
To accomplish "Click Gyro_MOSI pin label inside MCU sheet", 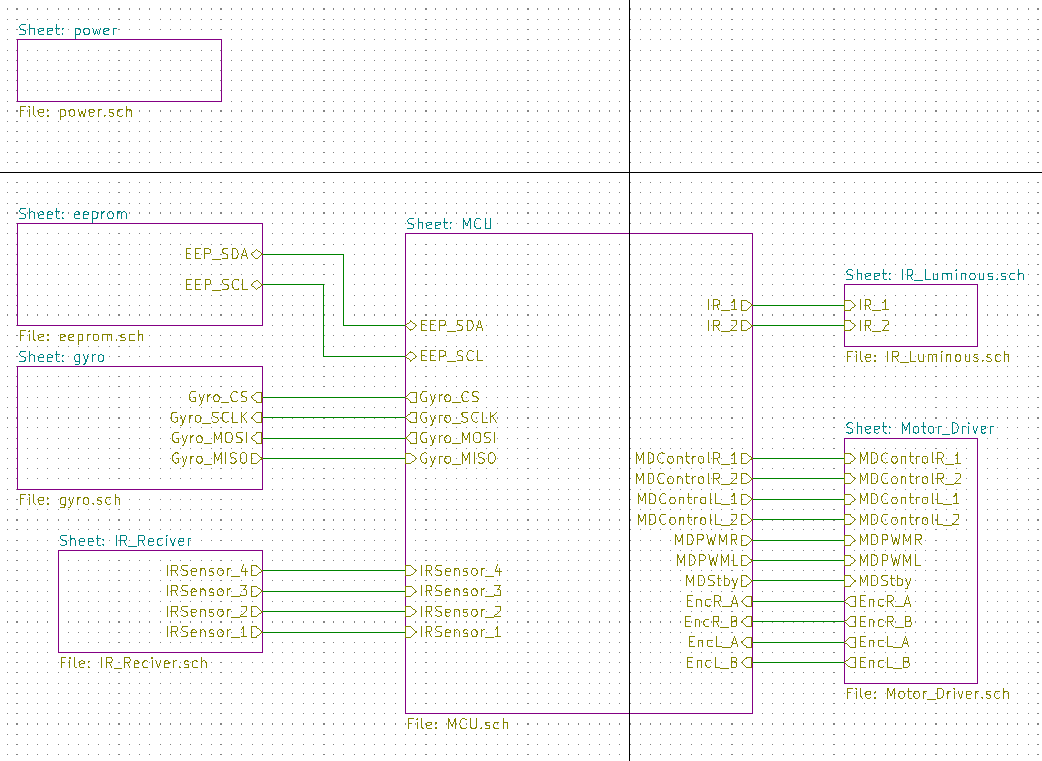I will (x=459, y=439).
